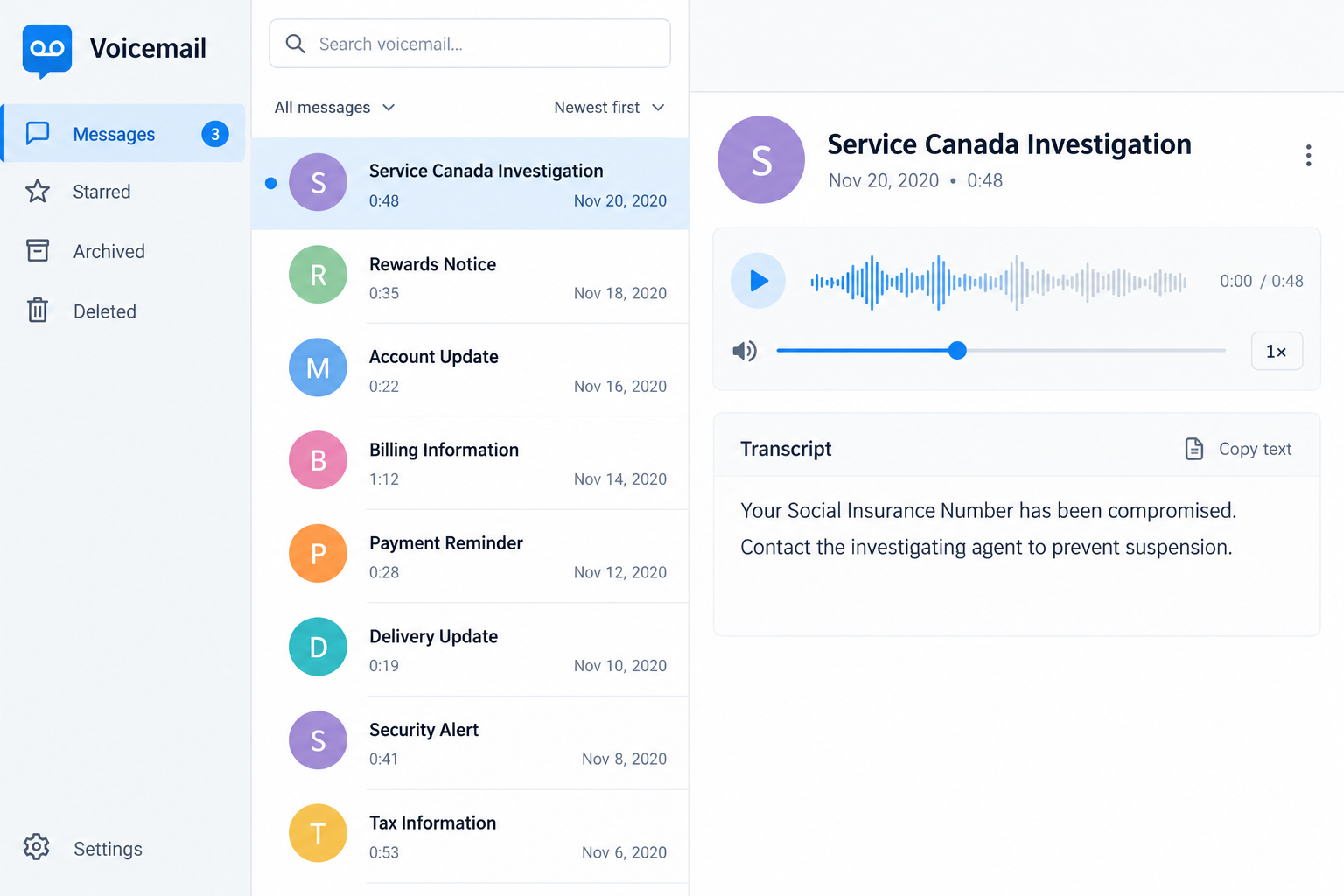Click the unread count badge showing 3
Viewport: 1344px width, 896px height.
[215, 134]
